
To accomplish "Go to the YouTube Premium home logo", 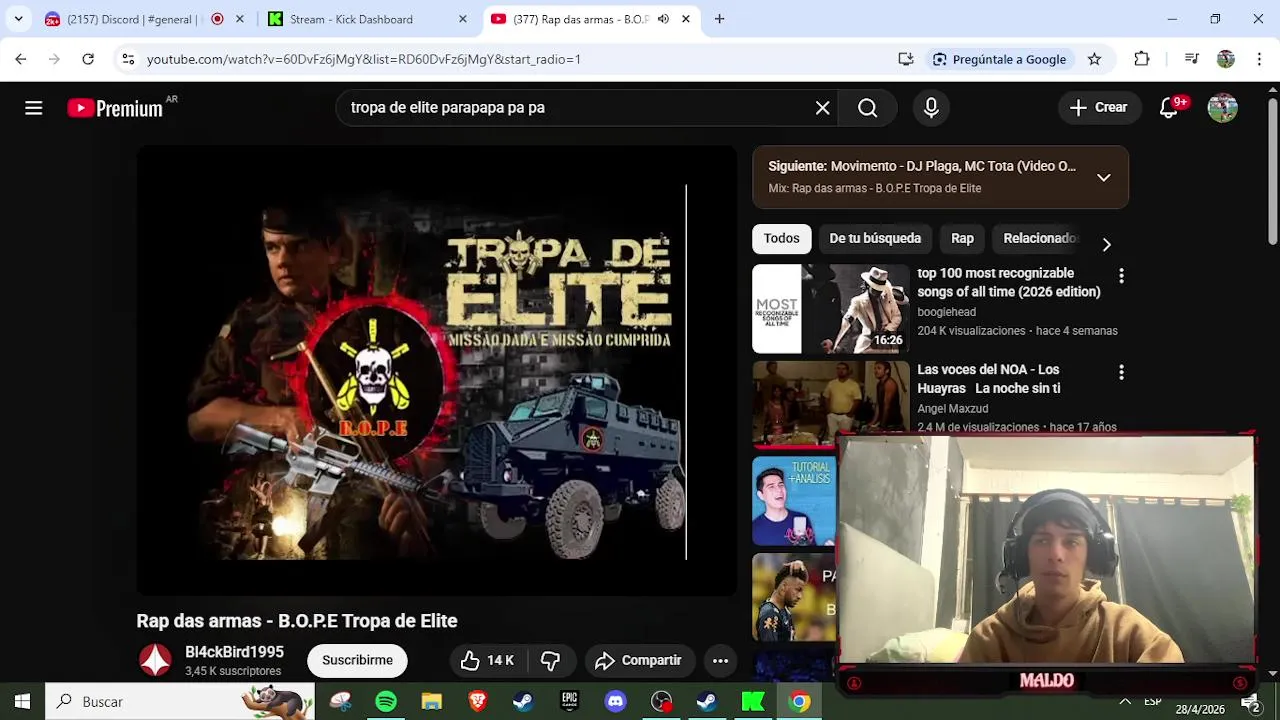I will 115,108.
